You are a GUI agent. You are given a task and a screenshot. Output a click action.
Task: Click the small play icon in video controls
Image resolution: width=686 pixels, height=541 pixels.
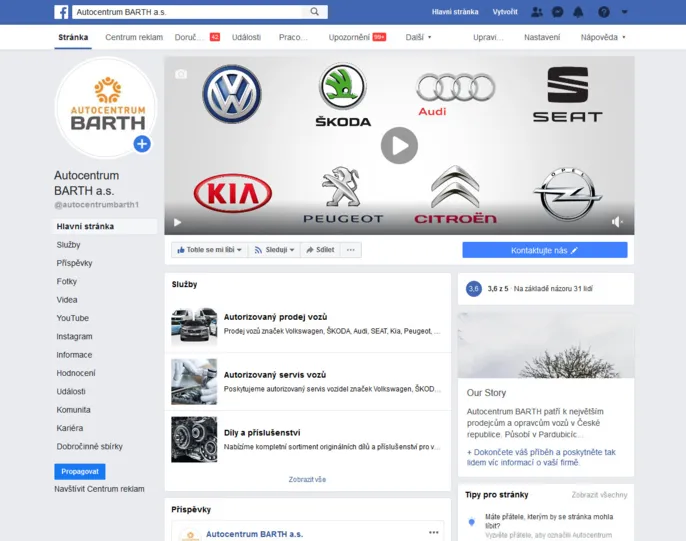(x=177, y=223)
